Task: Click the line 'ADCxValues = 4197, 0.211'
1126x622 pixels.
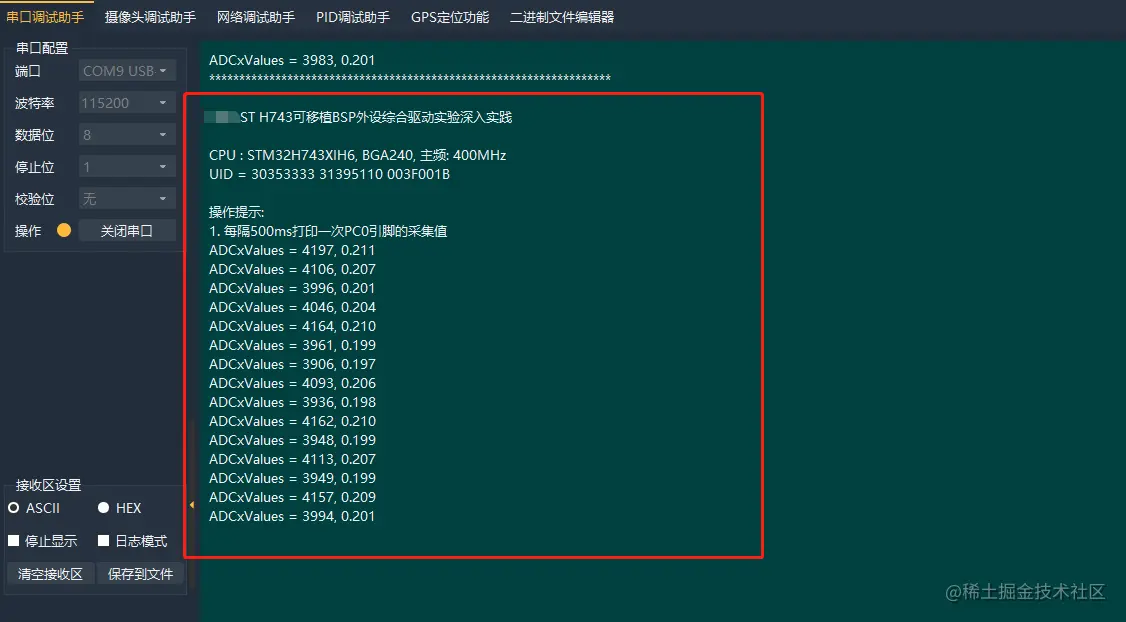Action: click(x=292, y=250)
